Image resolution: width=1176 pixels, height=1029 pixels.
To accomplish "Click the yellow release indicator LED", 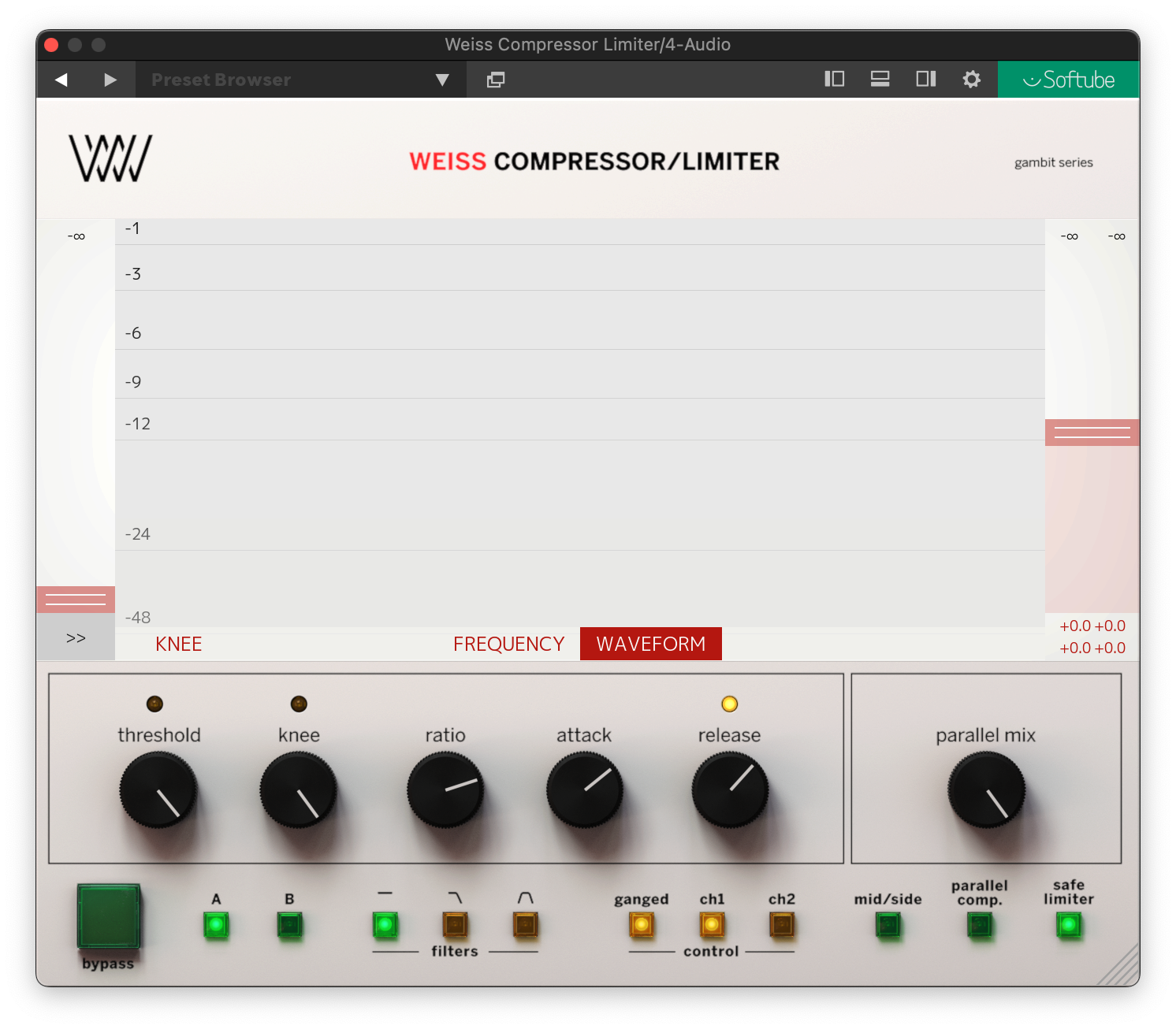I will point(730,704).
